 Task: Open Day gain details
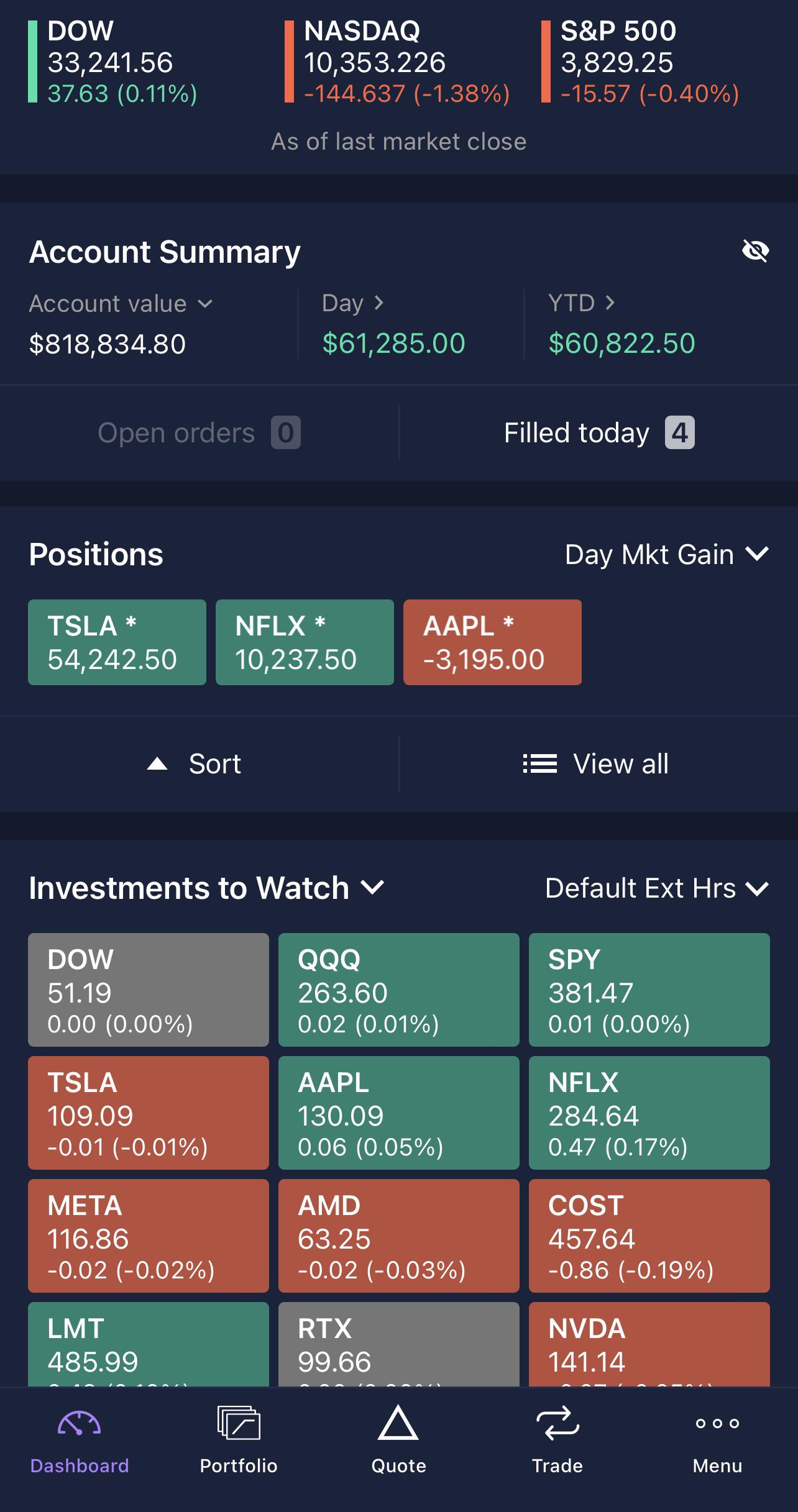353,303
